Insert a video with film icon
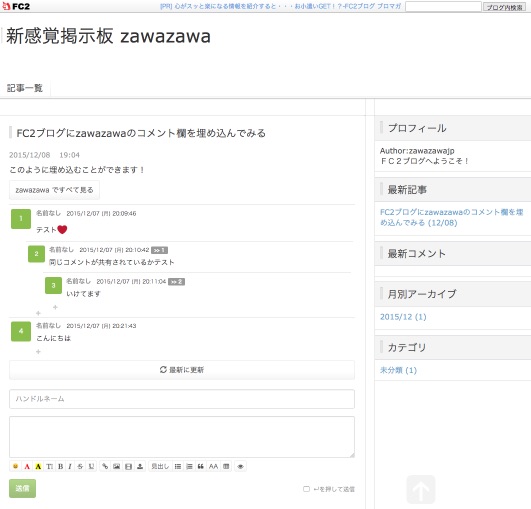Viewport: 531px width, 509px height. click(x=128, y=466)
